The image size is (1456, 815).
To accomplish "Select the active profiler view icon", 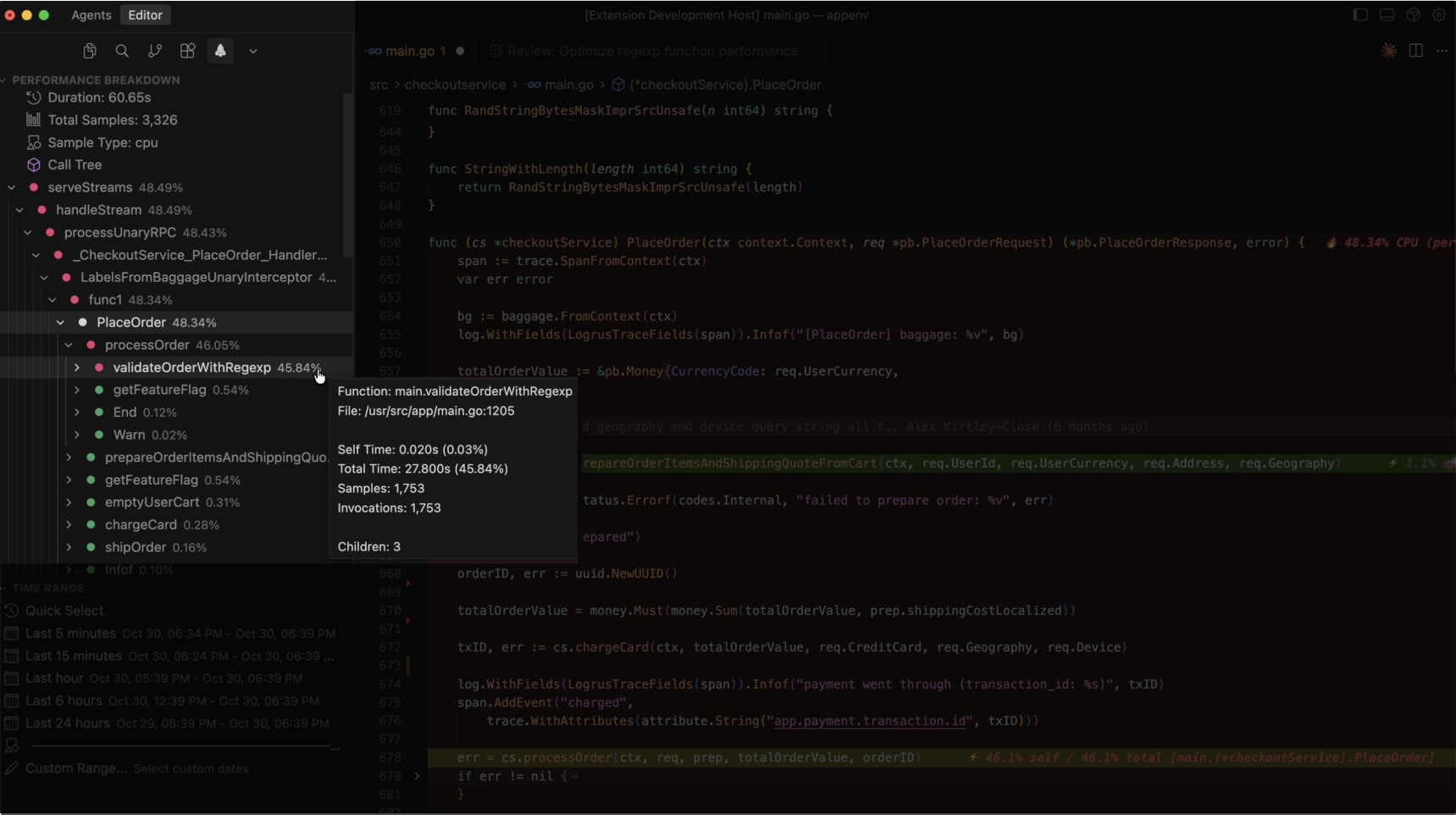I will tap(220, 51).
